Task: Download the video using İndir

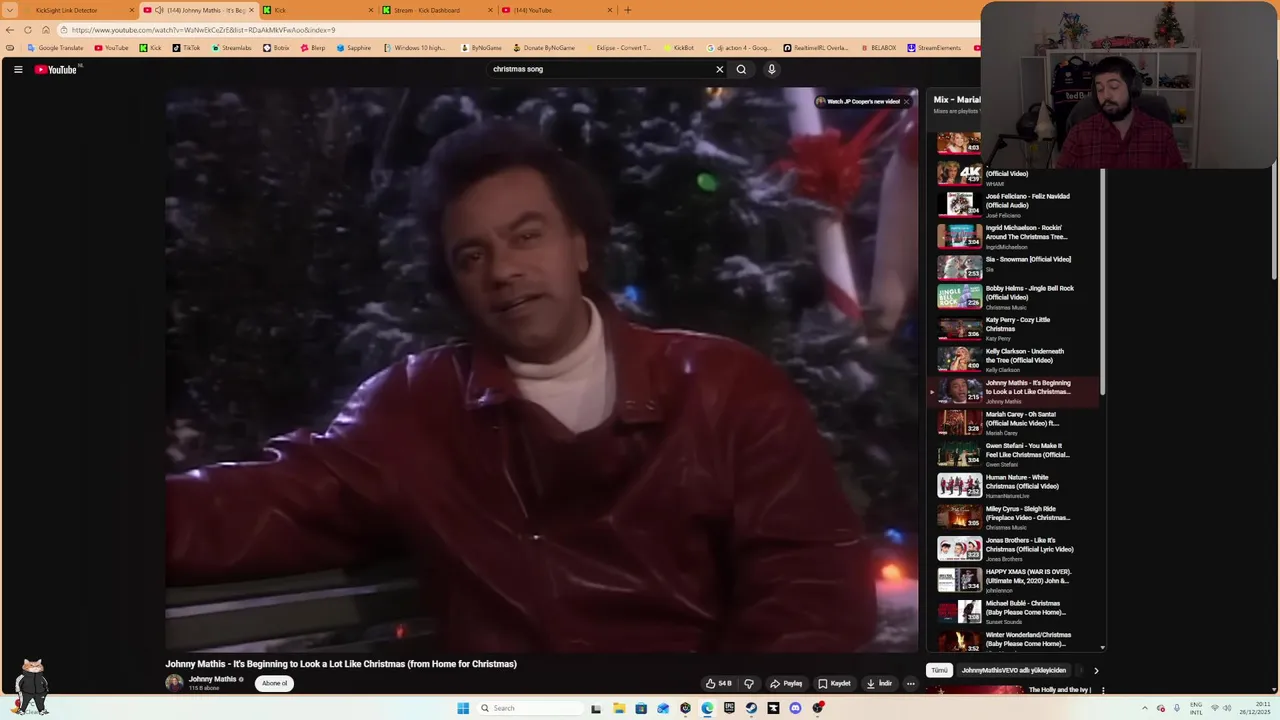Action: [879, 683]
